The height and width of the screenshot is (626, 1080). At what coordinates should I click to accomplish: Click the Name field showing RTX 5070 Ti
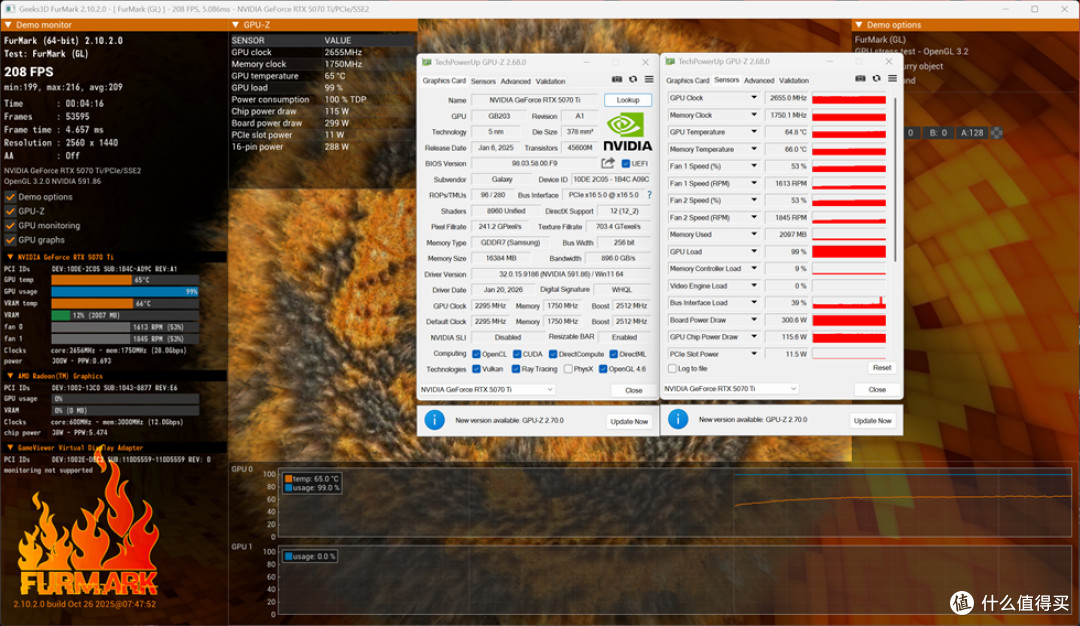pos(535,100)
